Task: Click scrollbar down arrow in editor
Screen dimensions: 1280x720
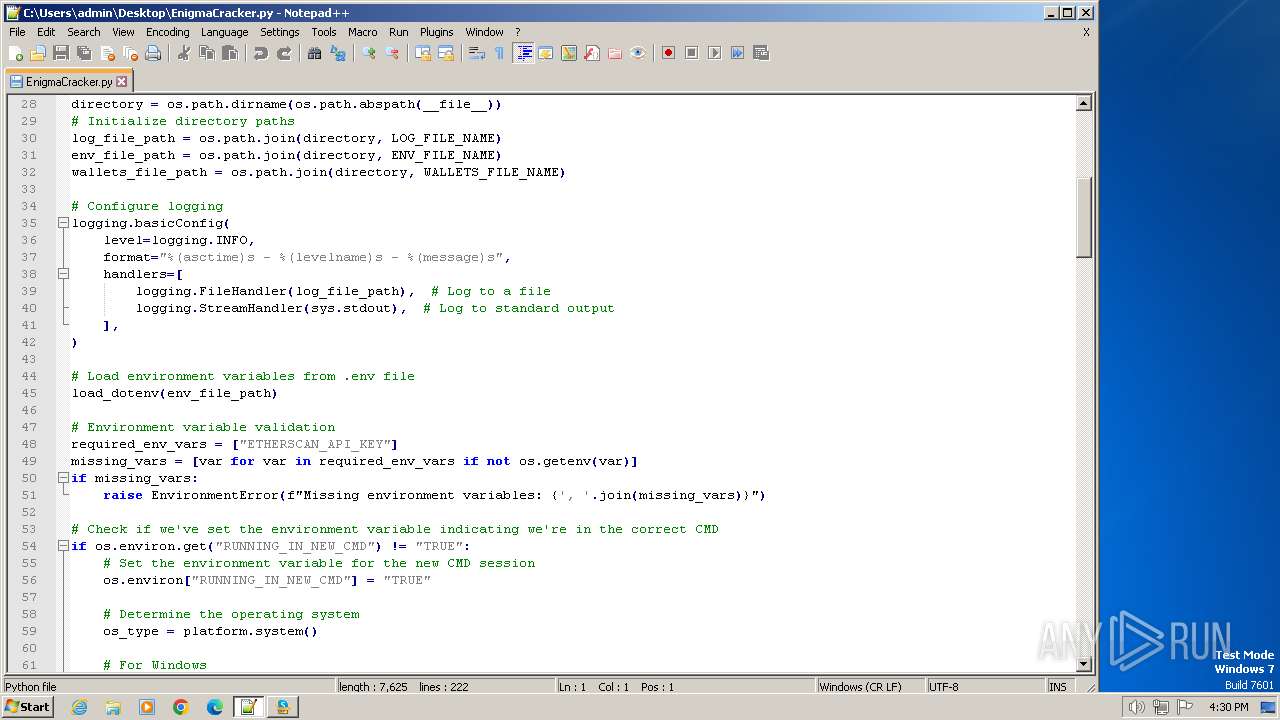Action: coord(1083,664)
